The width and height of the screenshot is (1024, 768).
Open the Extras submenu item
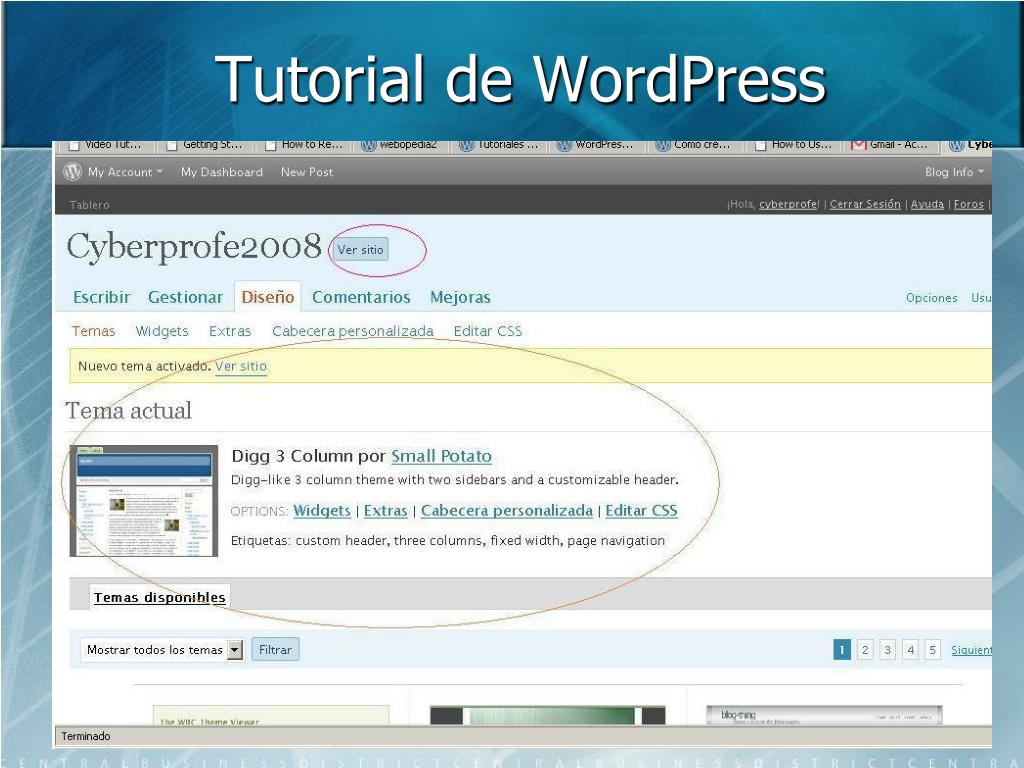(x=230, y=331)
